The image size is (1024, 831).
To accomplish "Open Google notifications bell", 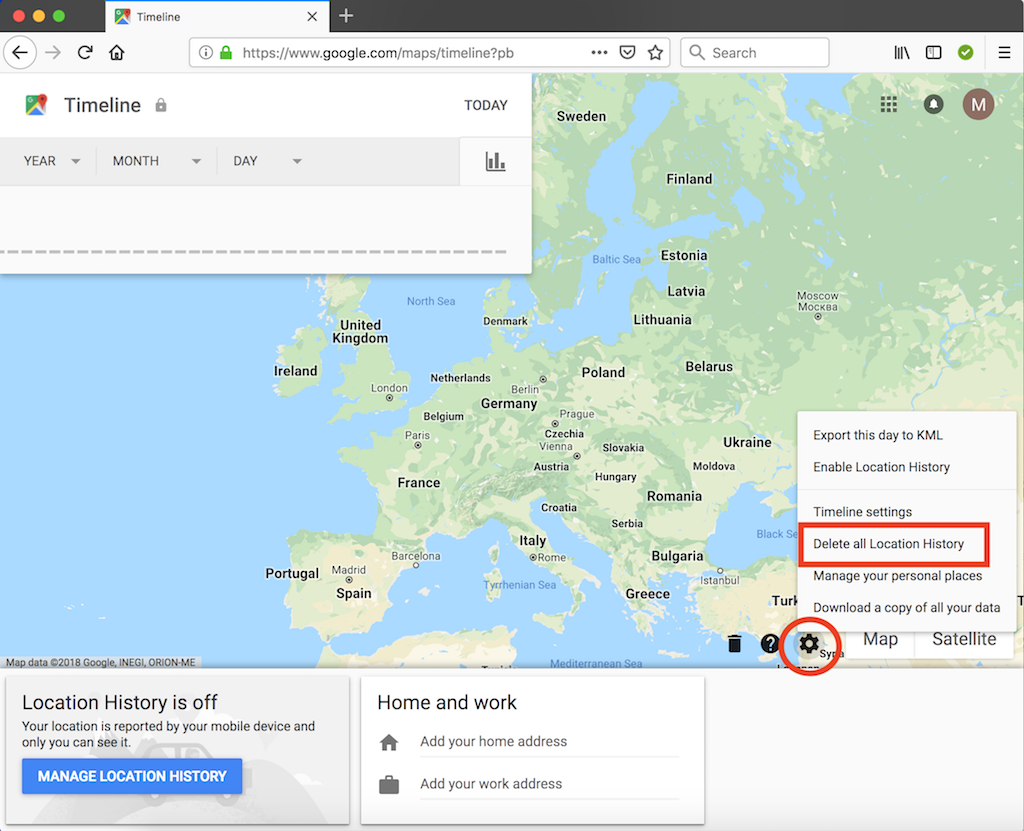I will tap(934, 105).
